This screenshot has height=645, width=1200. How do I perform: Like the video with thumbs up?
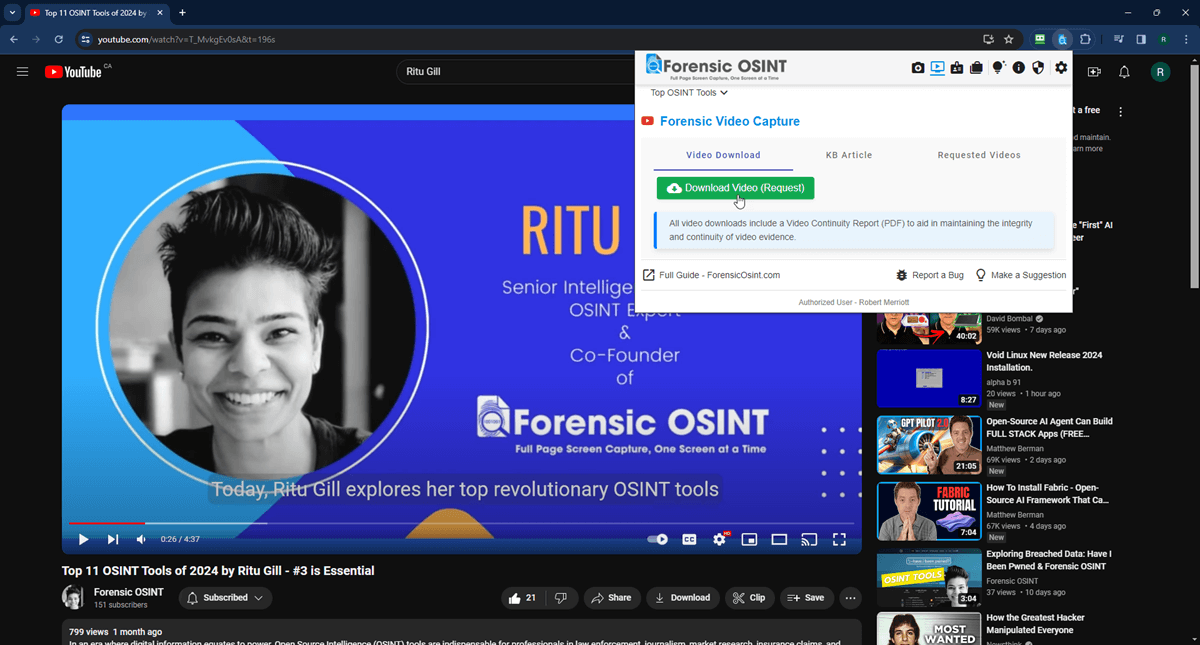coord(523,598)
